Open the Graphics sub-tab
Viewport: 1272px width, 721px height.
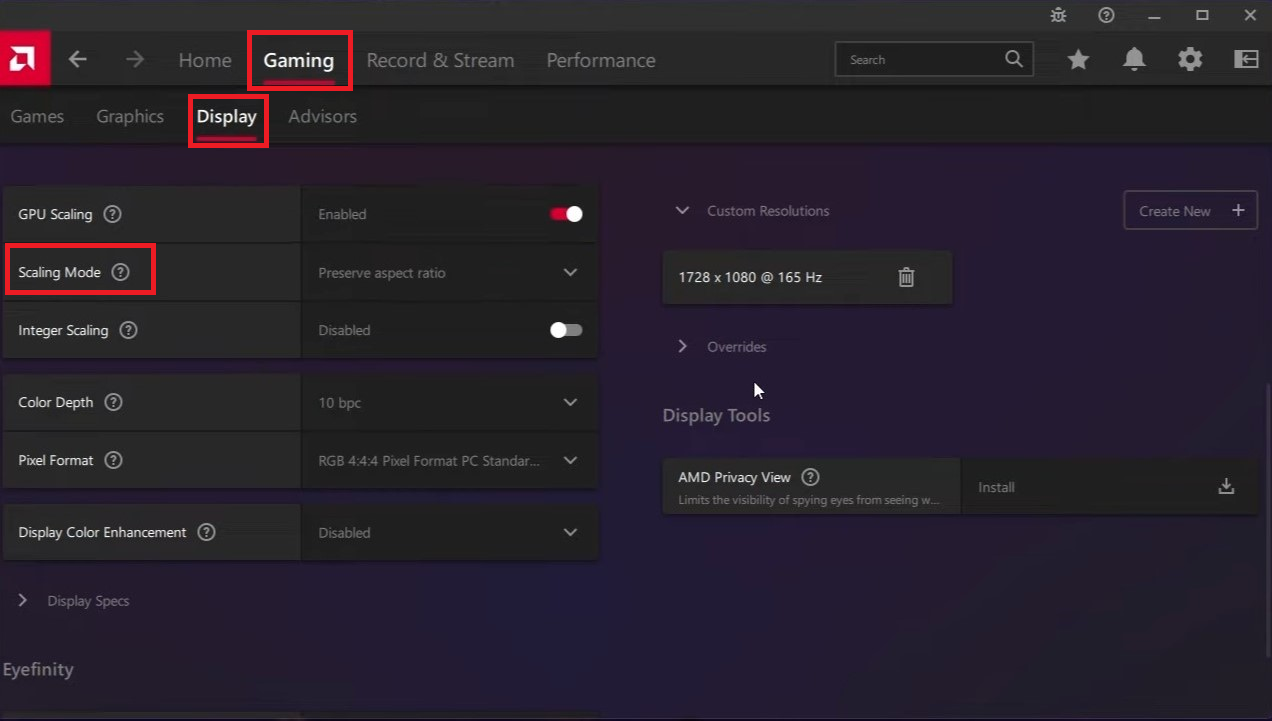click(x=130, y=116)
